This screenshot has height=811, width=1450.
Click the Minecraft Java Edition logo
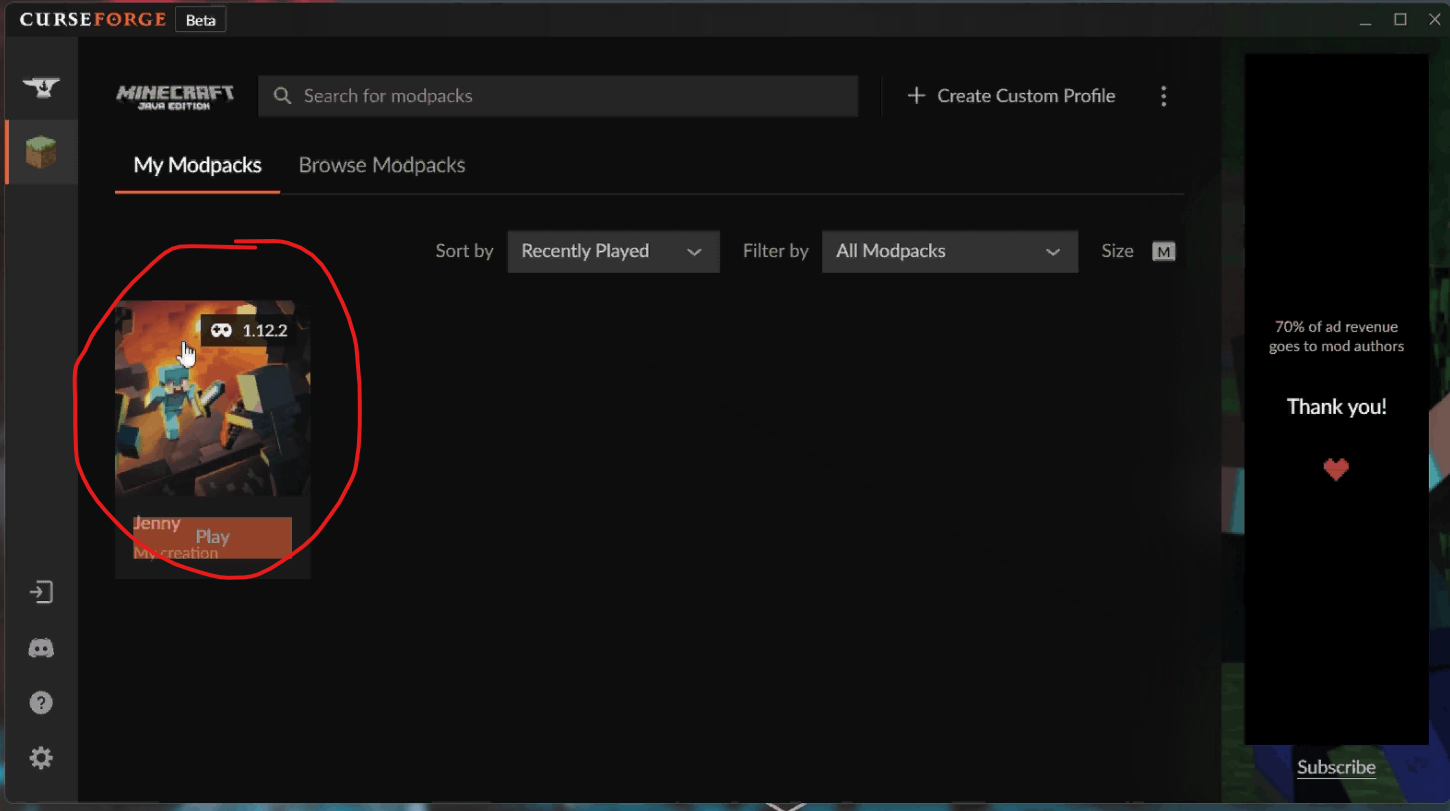coord(175,96)
